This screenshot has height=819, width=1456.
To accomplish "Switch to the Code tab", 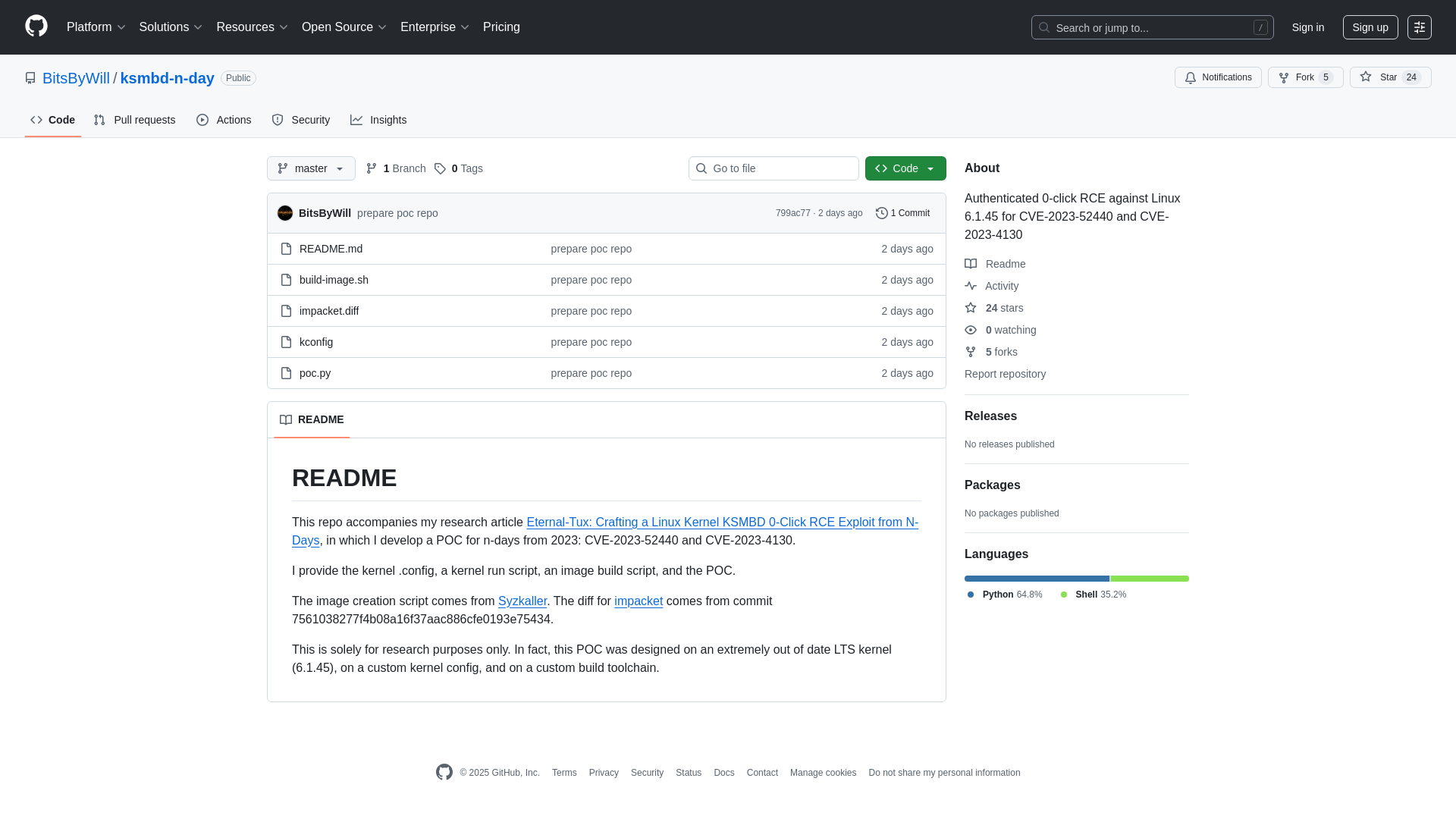I will point(53,120).
